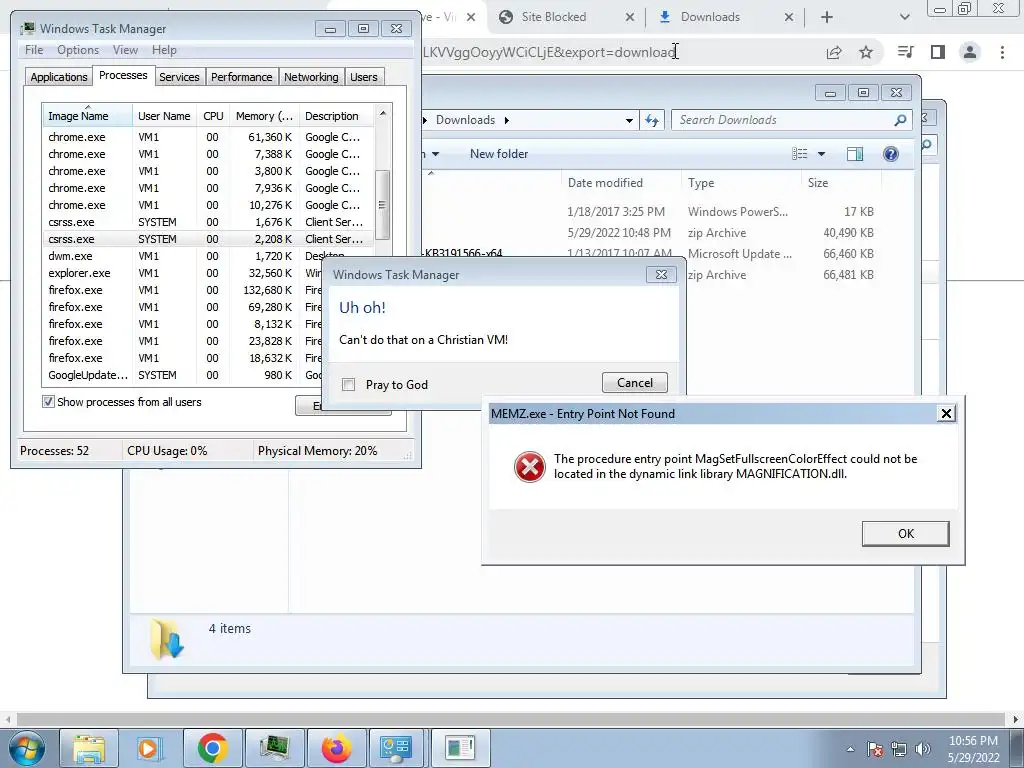Select the Windows PowerShell script file row

point(653,212)
